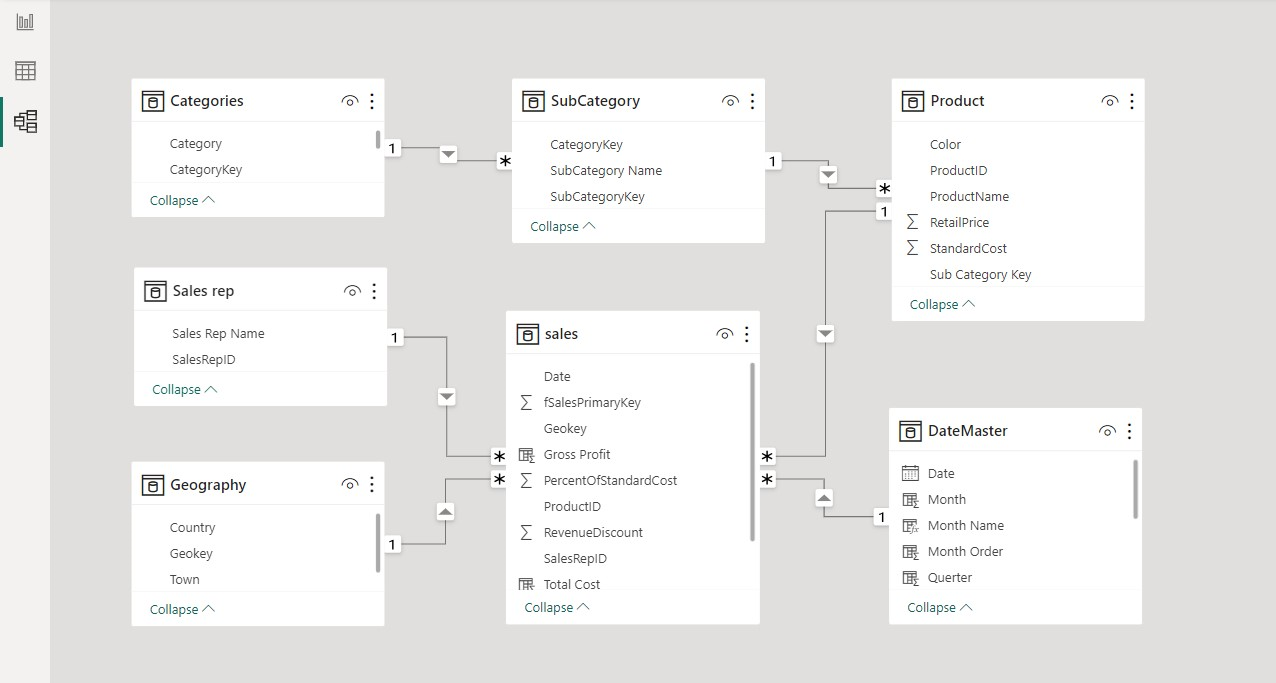Image resolution: width=1276 pixels, height=683 pixels.
Task: Click the Geography table header icon
Action: [152, 485]
